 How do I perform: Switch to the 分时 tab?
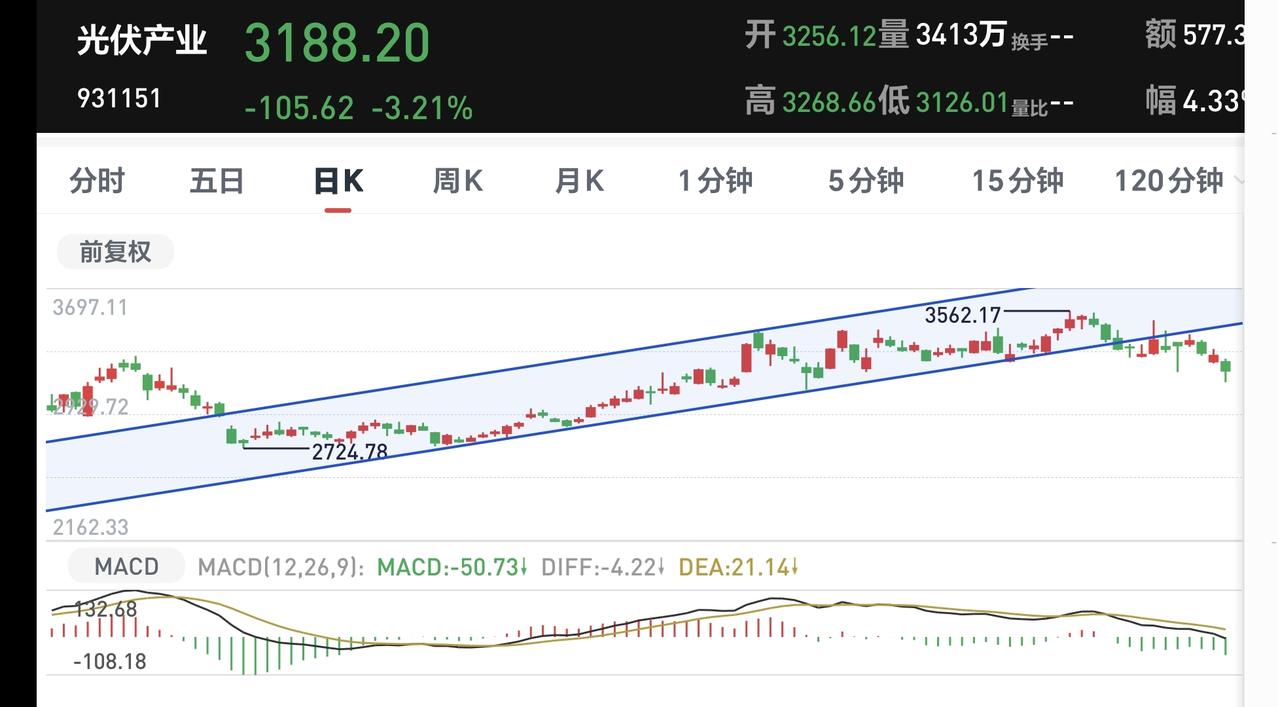(x=97, y=181)
